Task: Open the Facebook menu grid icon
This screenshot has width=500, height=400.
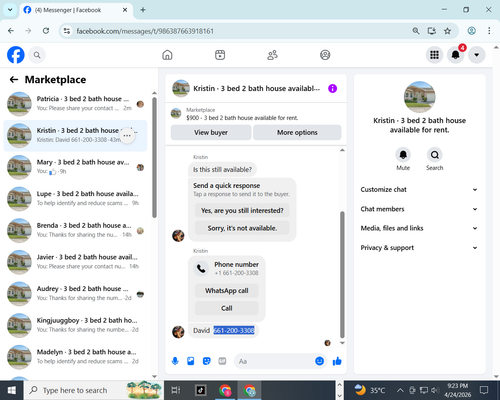Action: coord(434,55)
